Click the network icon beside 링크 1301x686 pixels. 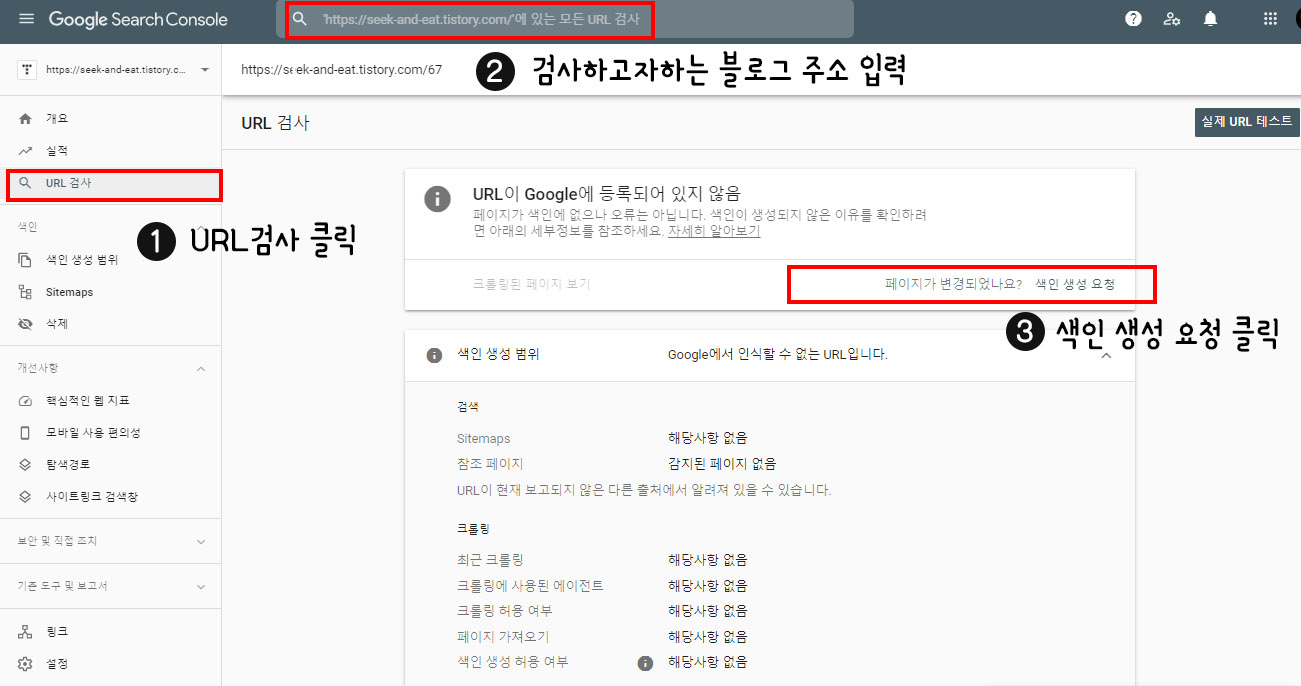click(26, 632)
